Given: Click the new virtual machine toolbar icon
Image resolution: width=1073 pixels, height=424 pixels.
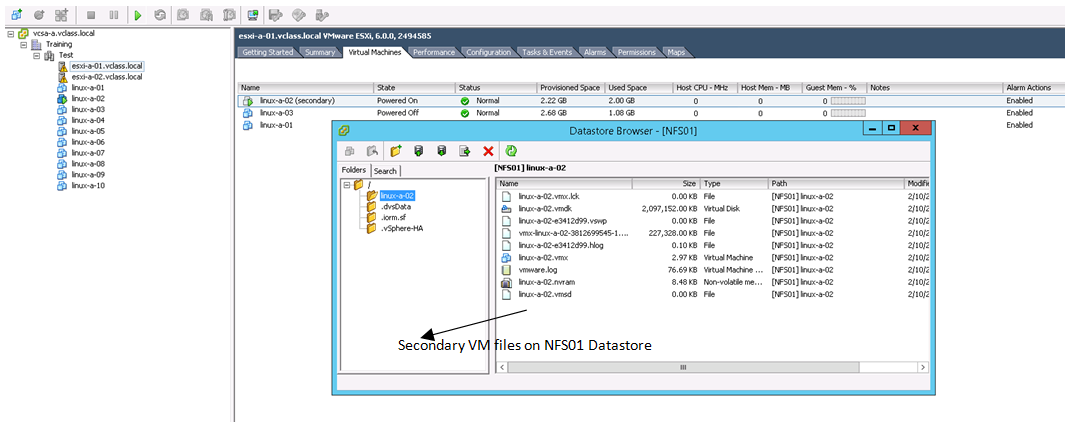Looking at the screenshot, I should 16,14.
